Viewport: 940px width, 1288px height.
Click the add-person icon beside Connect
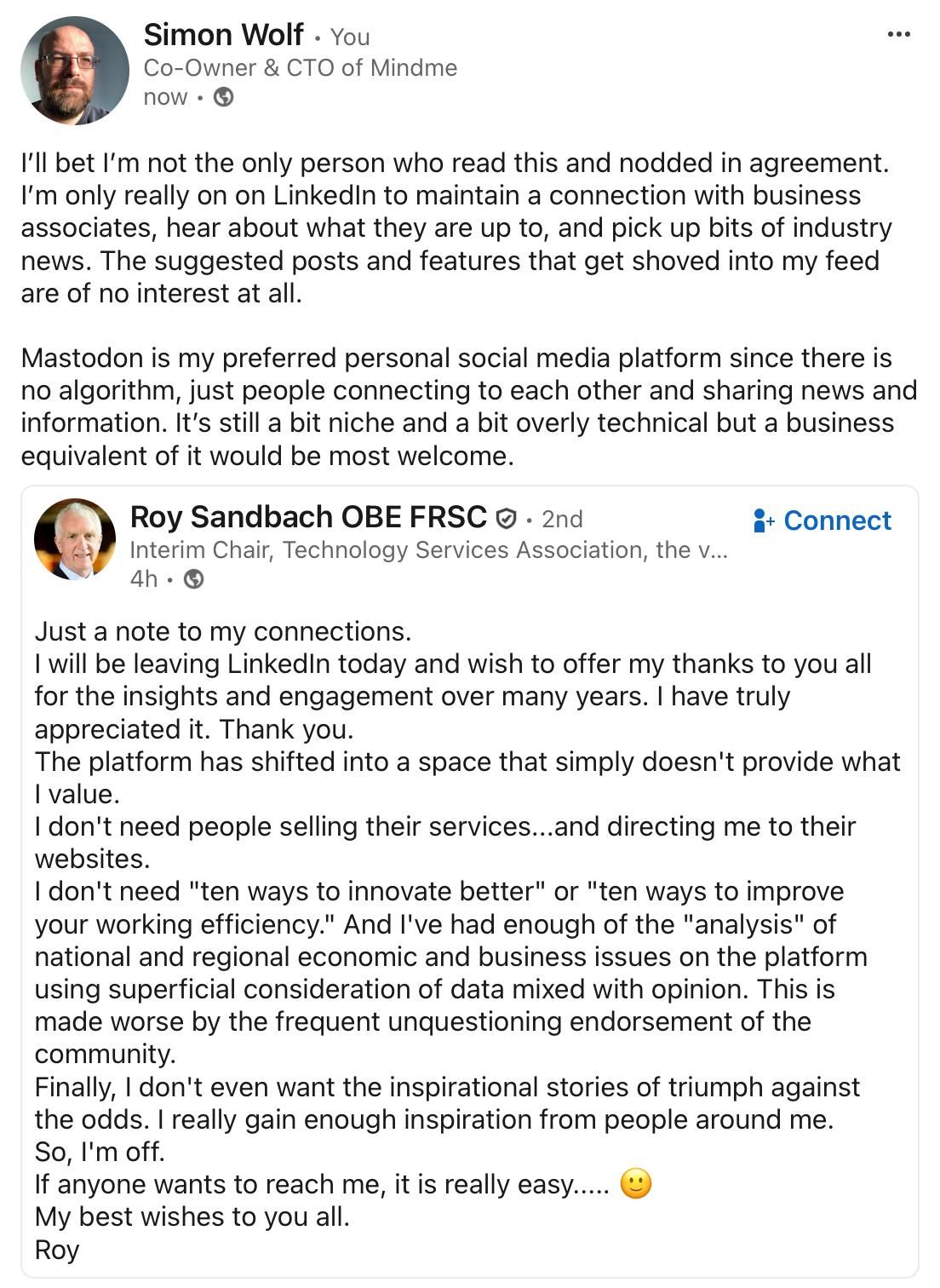pyautogui.click(x=764, y=520)
